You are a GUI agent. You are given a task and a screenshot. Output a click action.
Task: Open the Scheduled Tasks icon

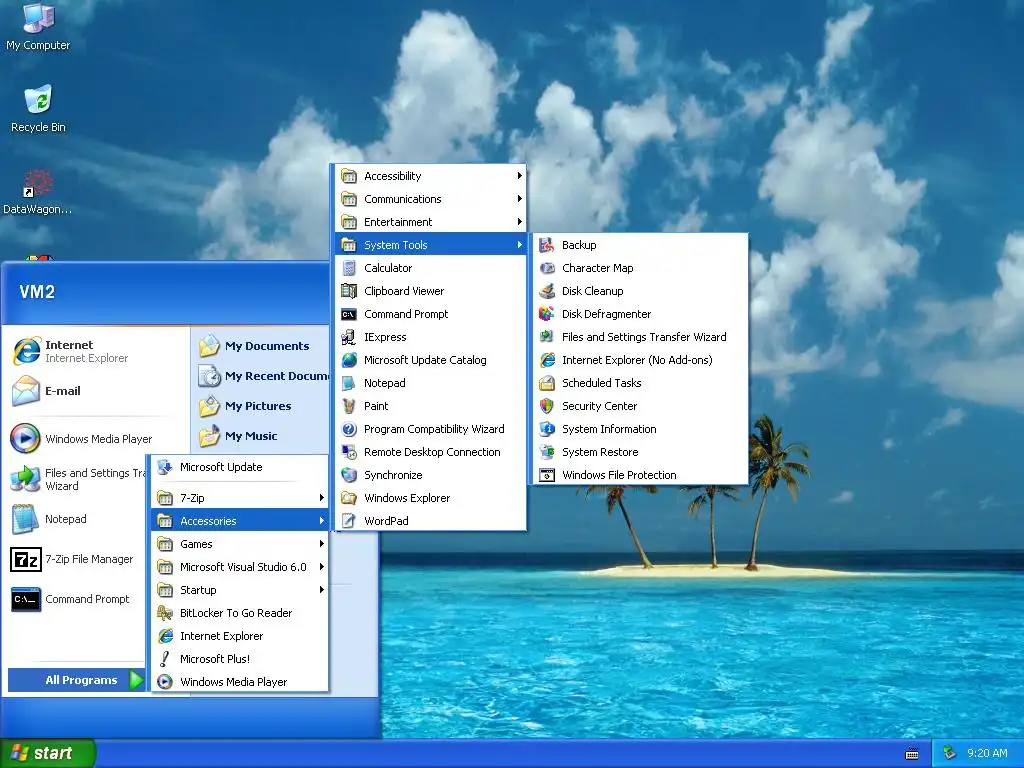click(547, 383)
